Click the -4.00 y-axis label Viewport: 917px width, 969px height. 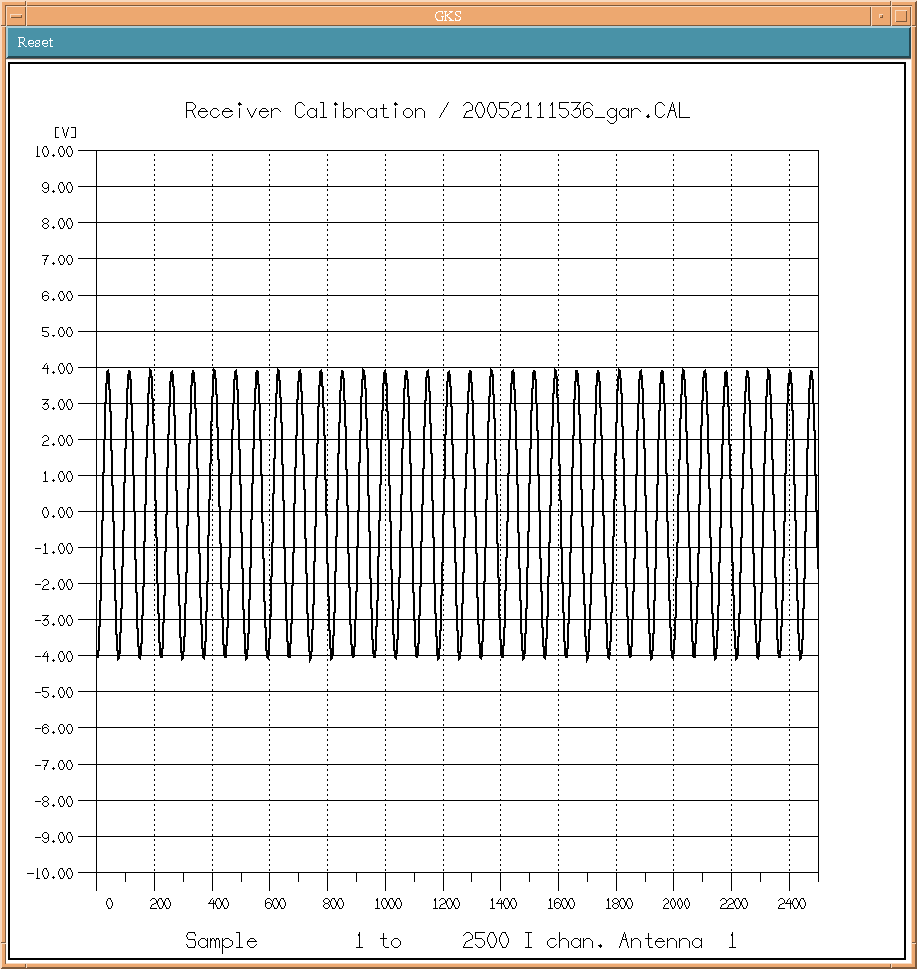click(54, 657)
